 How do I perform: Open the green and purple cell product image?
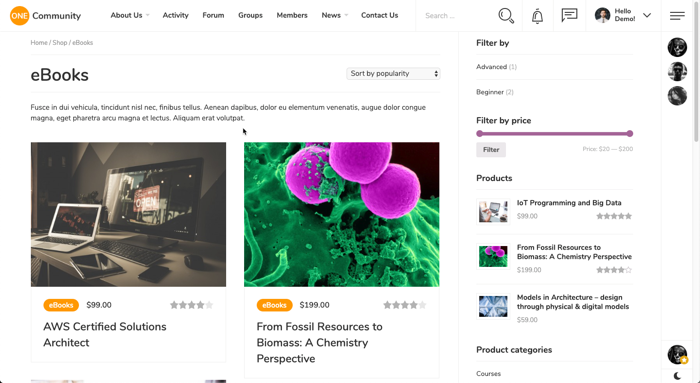coord(342,214)
